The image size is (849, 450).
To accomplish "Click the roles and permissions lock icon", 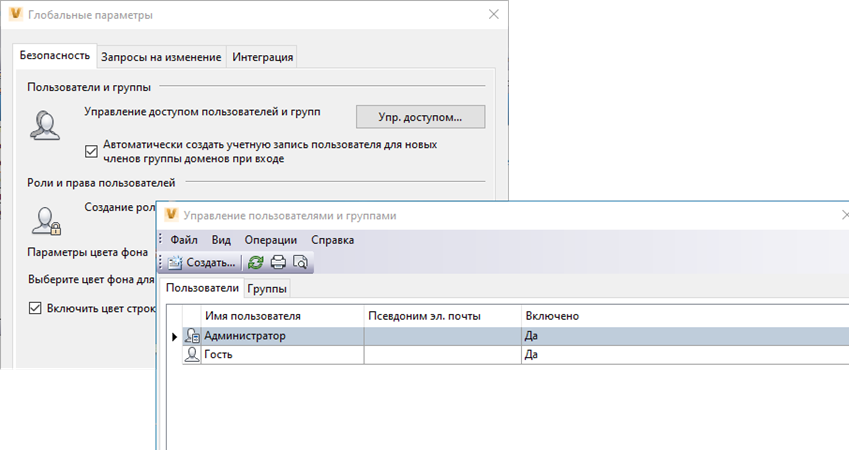I will click(x=46, y=221).
